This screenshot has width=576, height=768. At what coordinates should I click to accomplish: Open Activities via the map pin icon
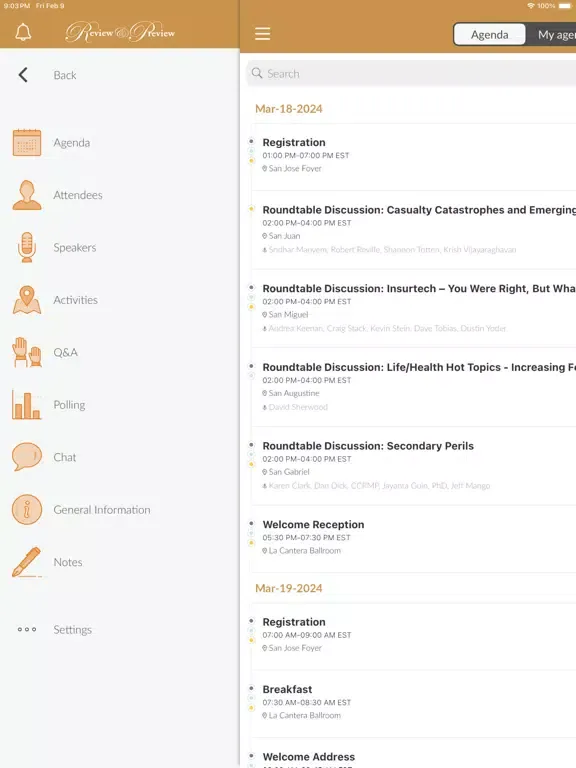tap(27, 300)
